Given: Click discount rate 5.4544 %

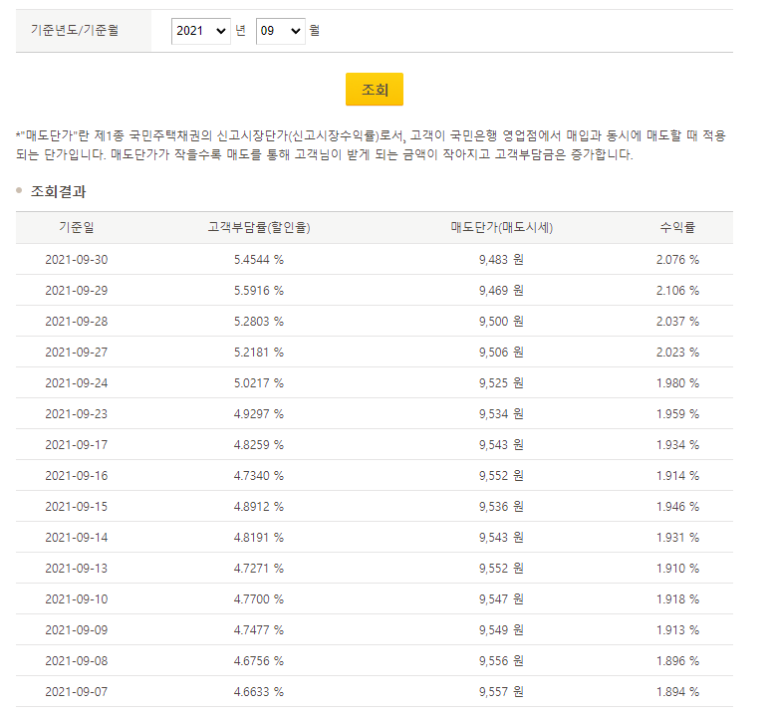Looking at the screenshot, I should [259, 260].
